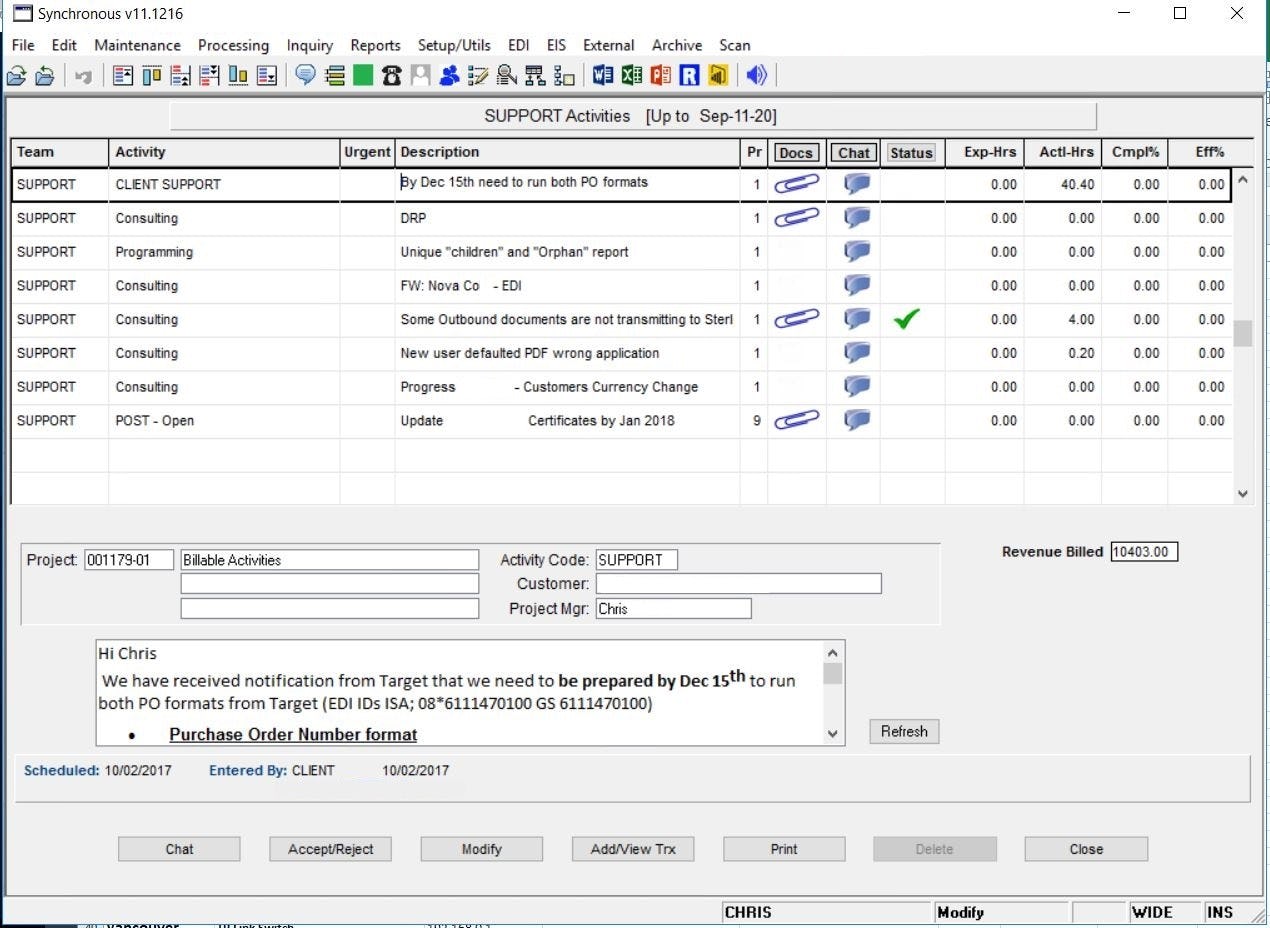Screen dimensions: 1270x928
Task: Open the Processing menu
Action: coord(233,45)
